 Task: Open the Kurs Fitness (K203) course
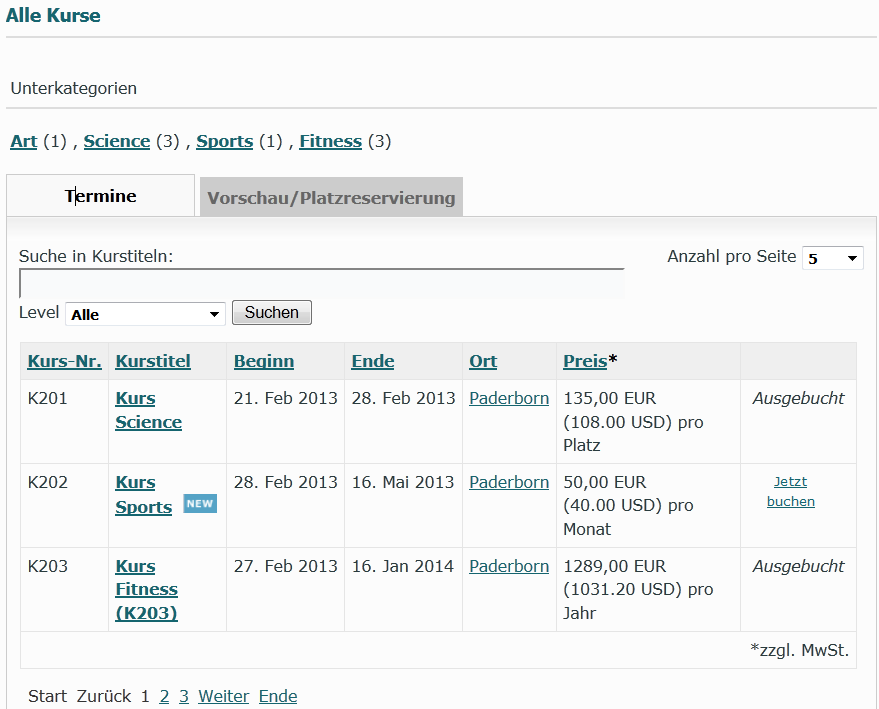click(x=146, y=590)
